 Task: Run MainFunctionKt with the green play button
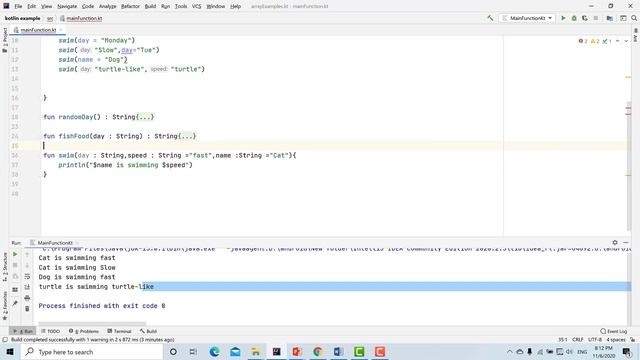click(x=563, y=18)
